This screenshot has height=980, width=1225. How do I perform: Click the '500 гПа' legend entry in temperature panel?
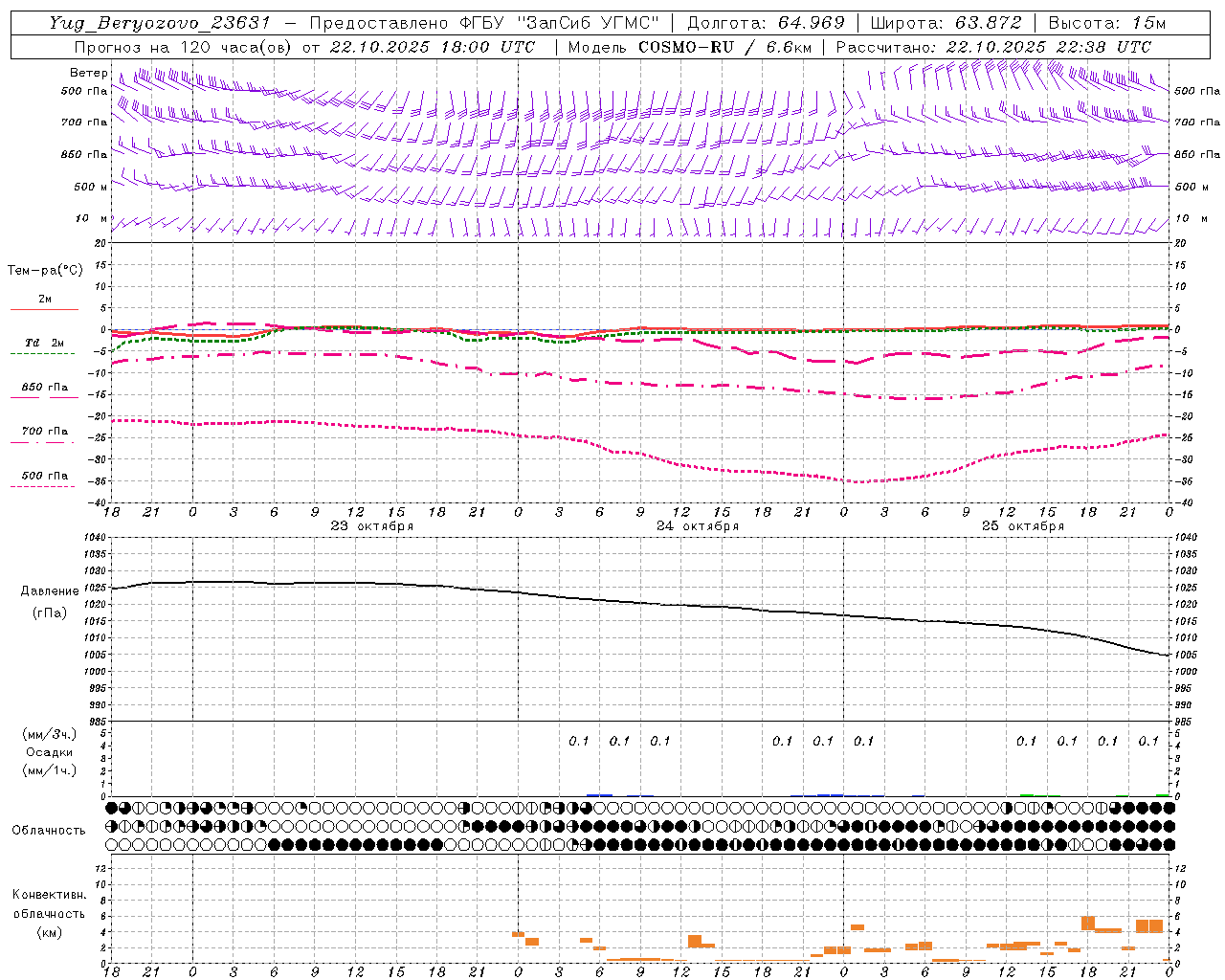(44, 476)
